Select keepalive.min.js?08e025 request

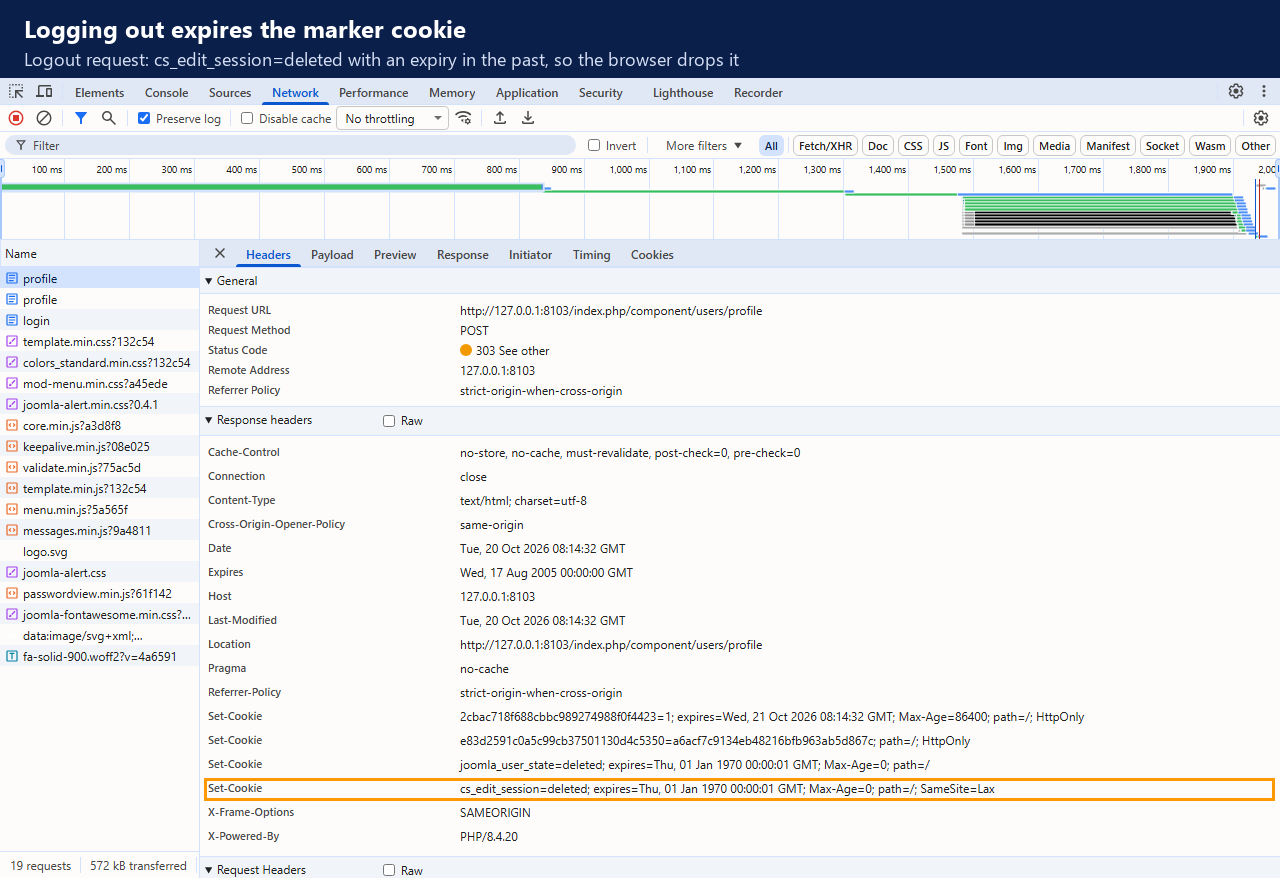click(x=100, y=447)
